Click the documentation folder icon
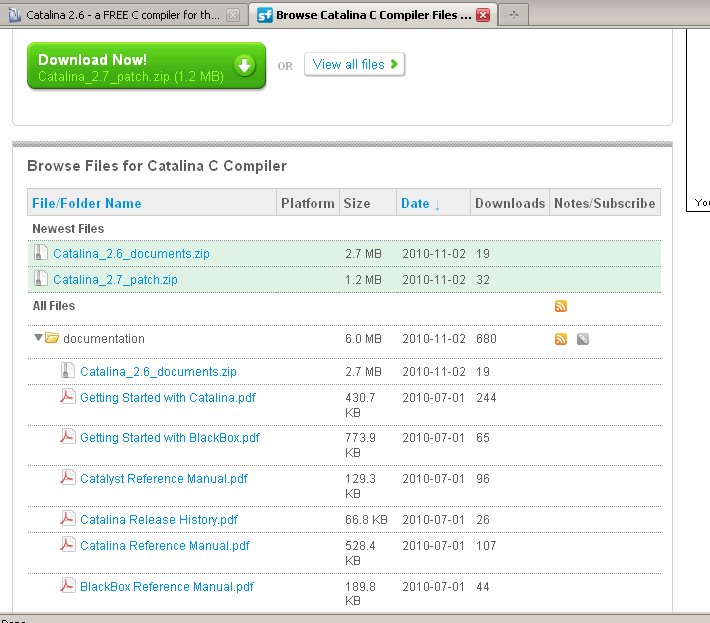Image resolution: width=710 pixels, height=623 pixels. (52, 338)
